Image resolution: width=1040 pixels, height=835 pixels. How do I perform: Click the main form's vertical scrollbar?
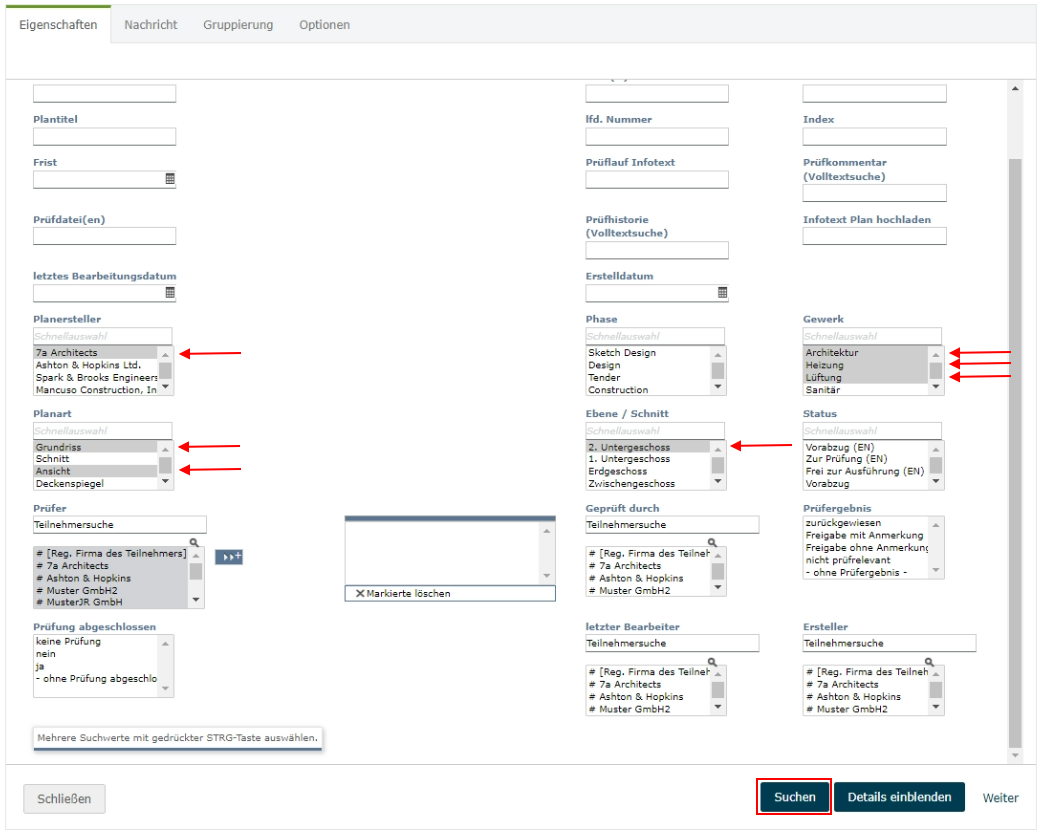(1015, 450)
